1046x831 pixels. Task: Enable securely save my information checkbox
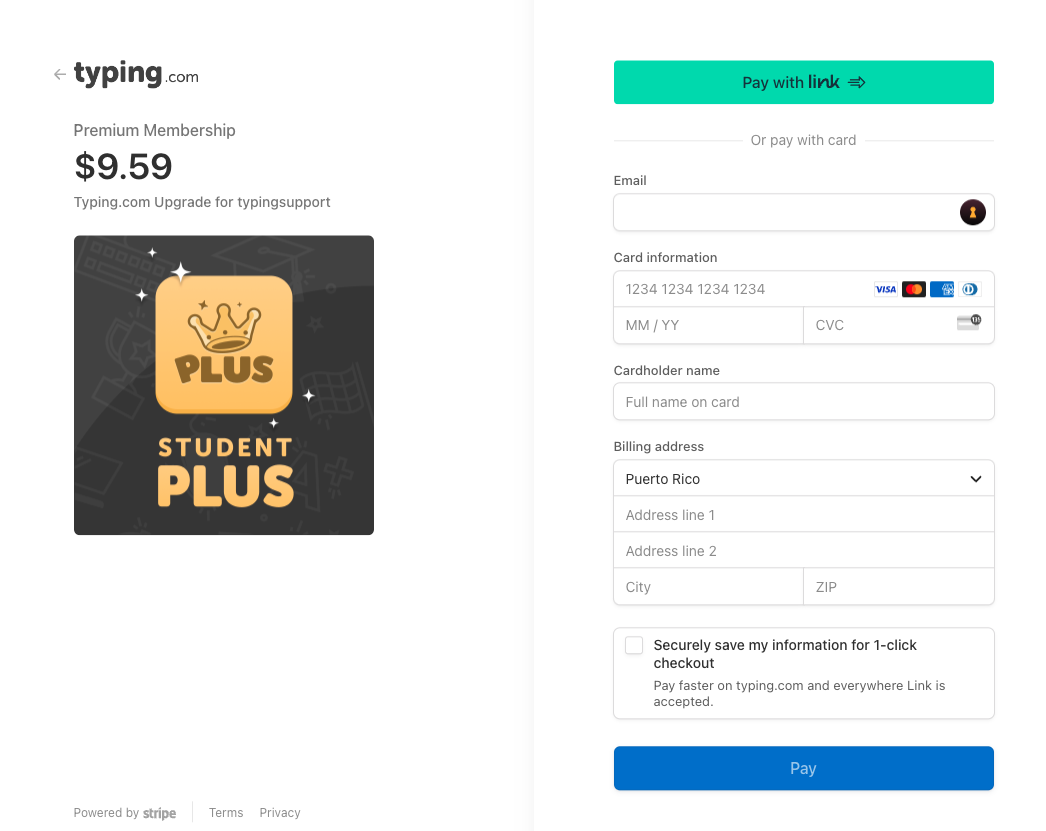634,646
